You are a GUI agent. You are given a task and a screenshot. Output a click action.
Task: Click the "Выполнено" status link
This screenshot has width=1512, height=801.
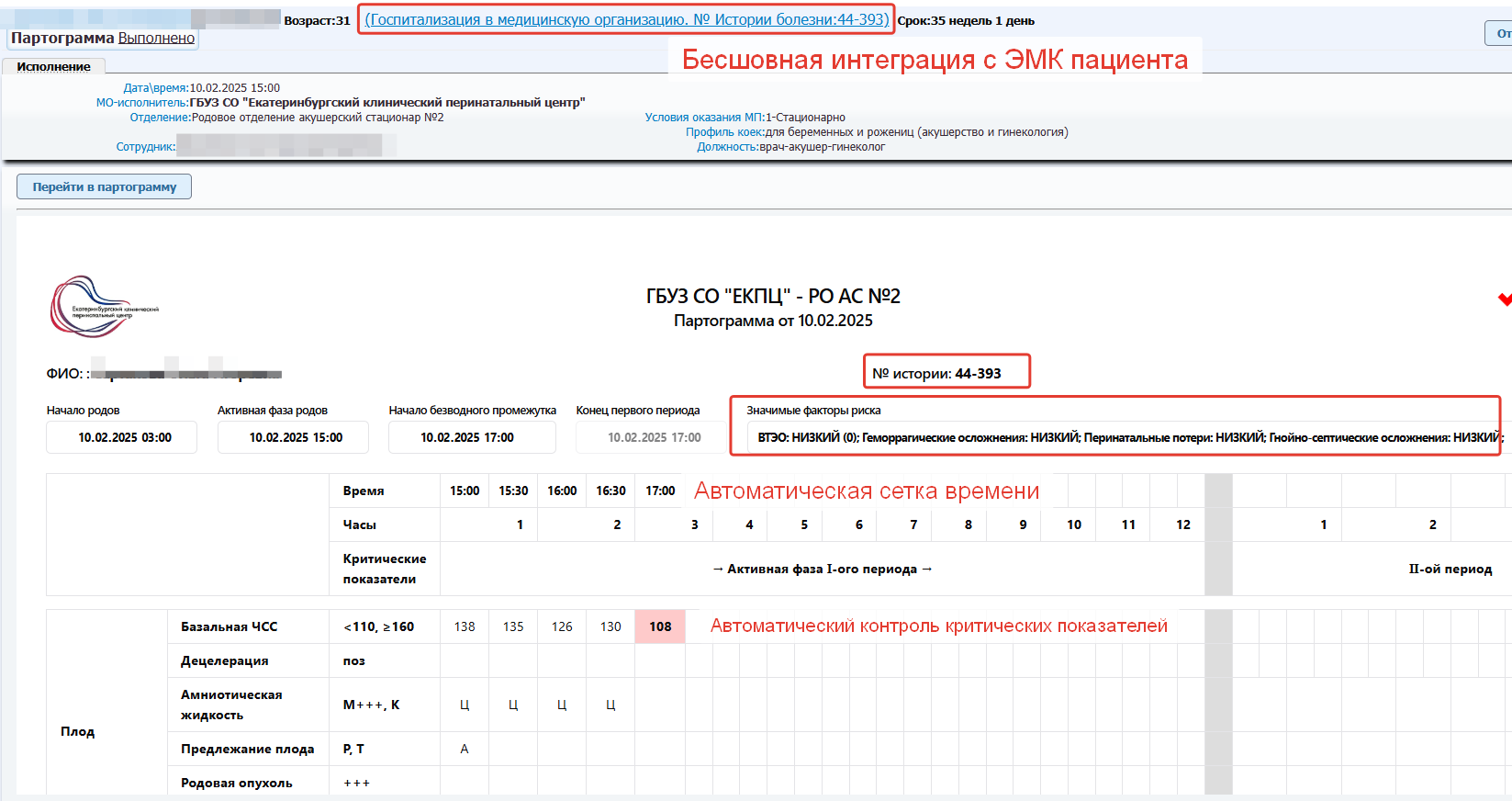click(x=156, y=38)
